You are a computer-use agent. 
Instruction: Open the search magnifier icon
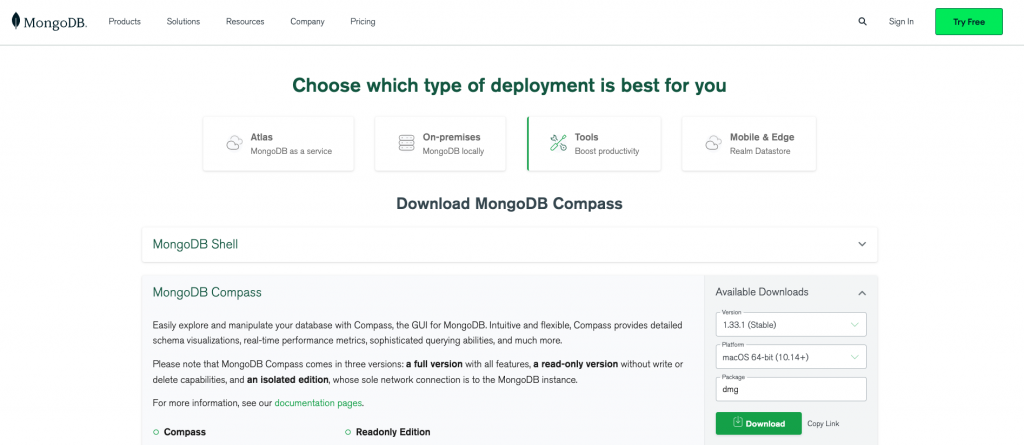pos(862,22)
